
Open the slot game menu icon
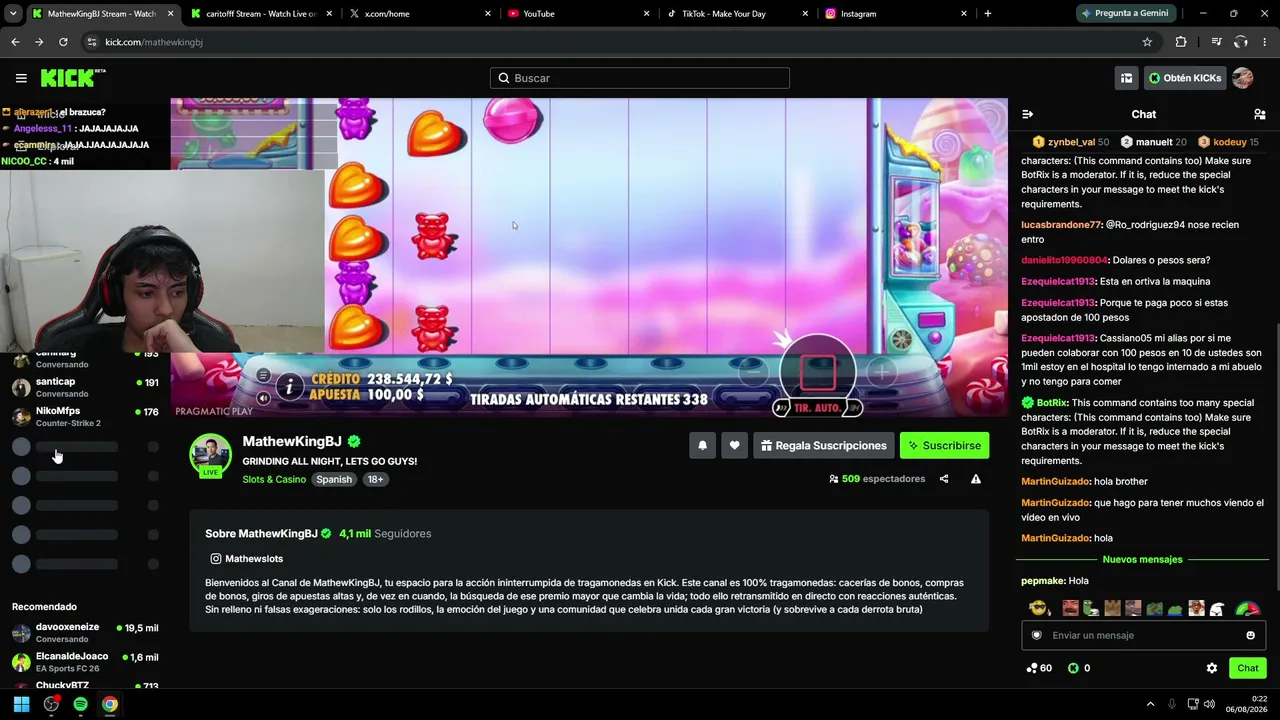[x=263, y=376]
